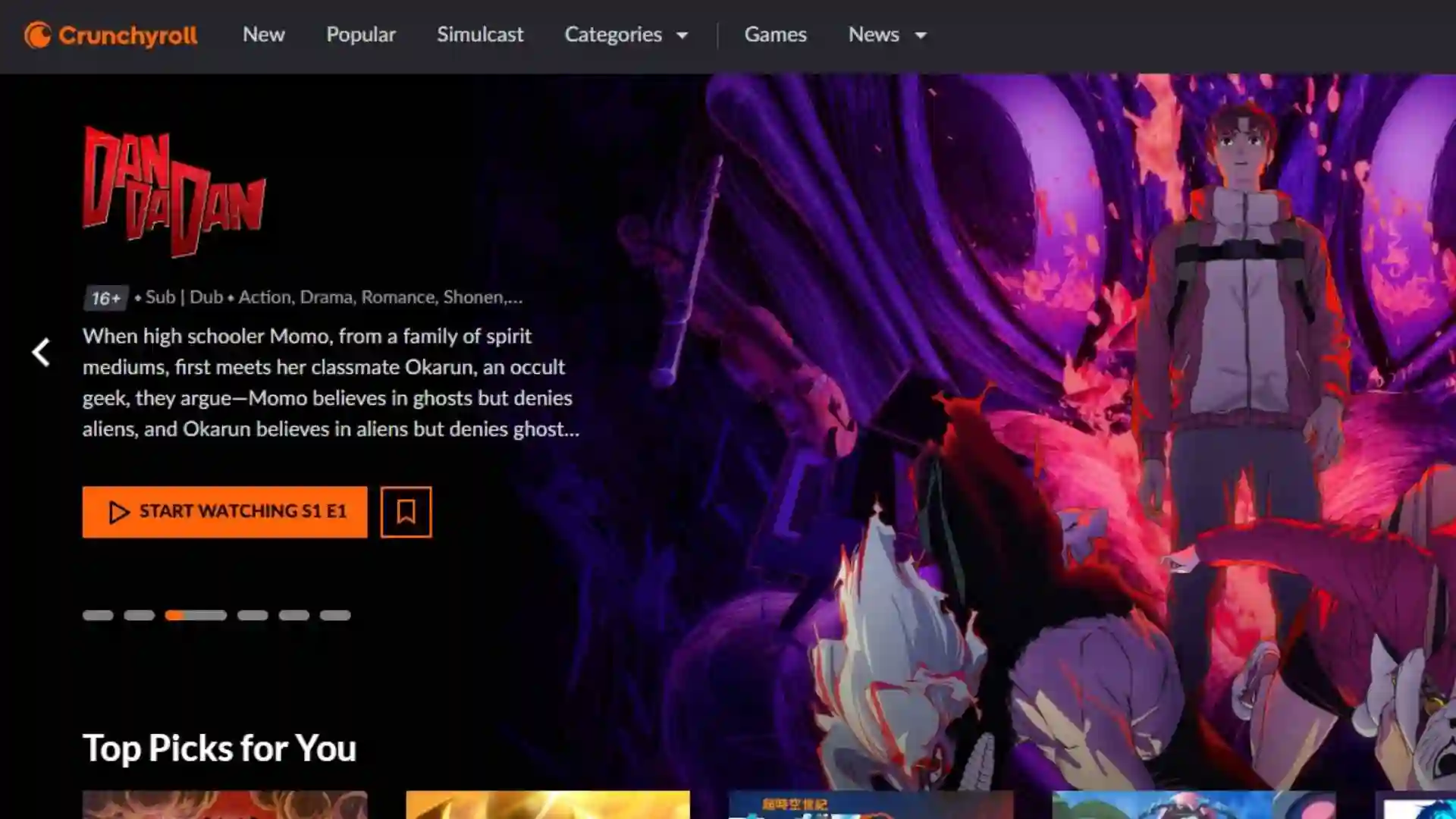Select the second carousel indicator
Image resolution: width=1456 pixels, height=819 pixels.
point(140,615)
